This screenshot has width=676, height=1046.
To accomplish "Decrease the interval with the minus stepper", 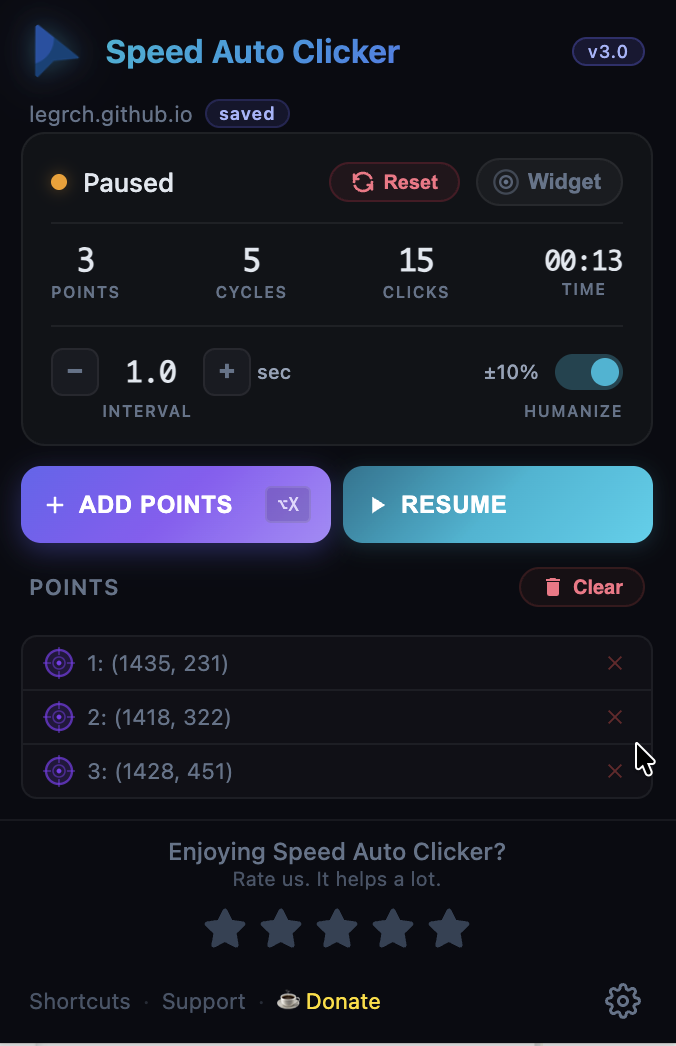I will 75,371.
